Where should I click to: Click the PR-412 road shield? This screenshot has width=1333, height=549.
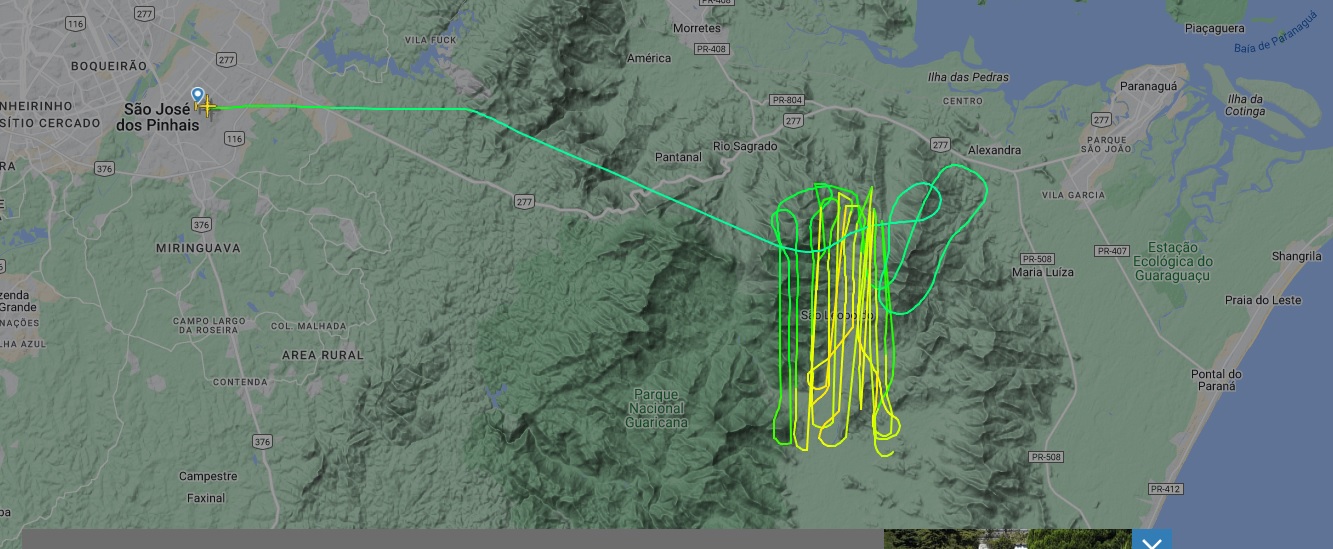(x=1166, y=489)
